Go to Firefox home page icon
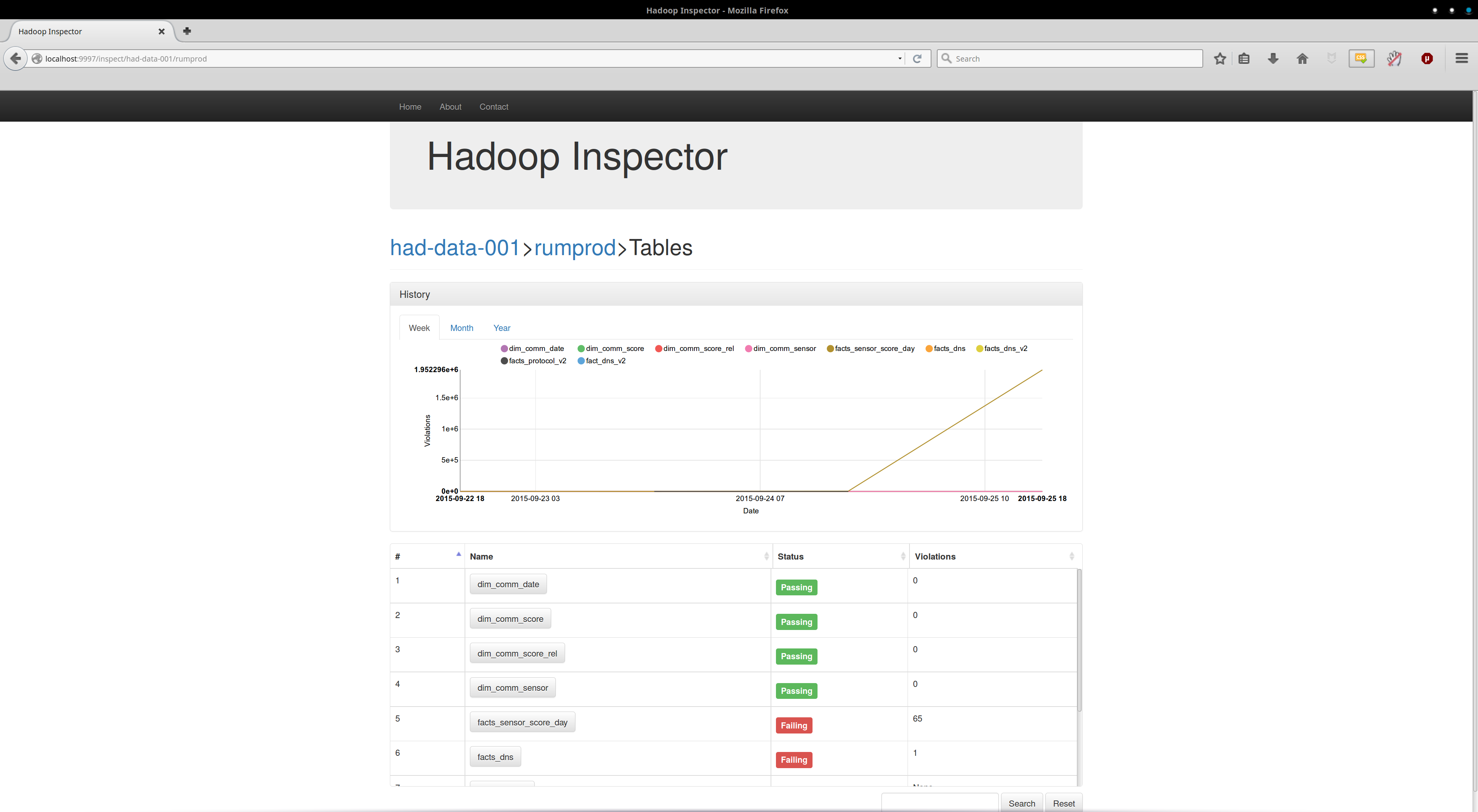Screen dimensions: 1478x812 [x=1302, y=58]
